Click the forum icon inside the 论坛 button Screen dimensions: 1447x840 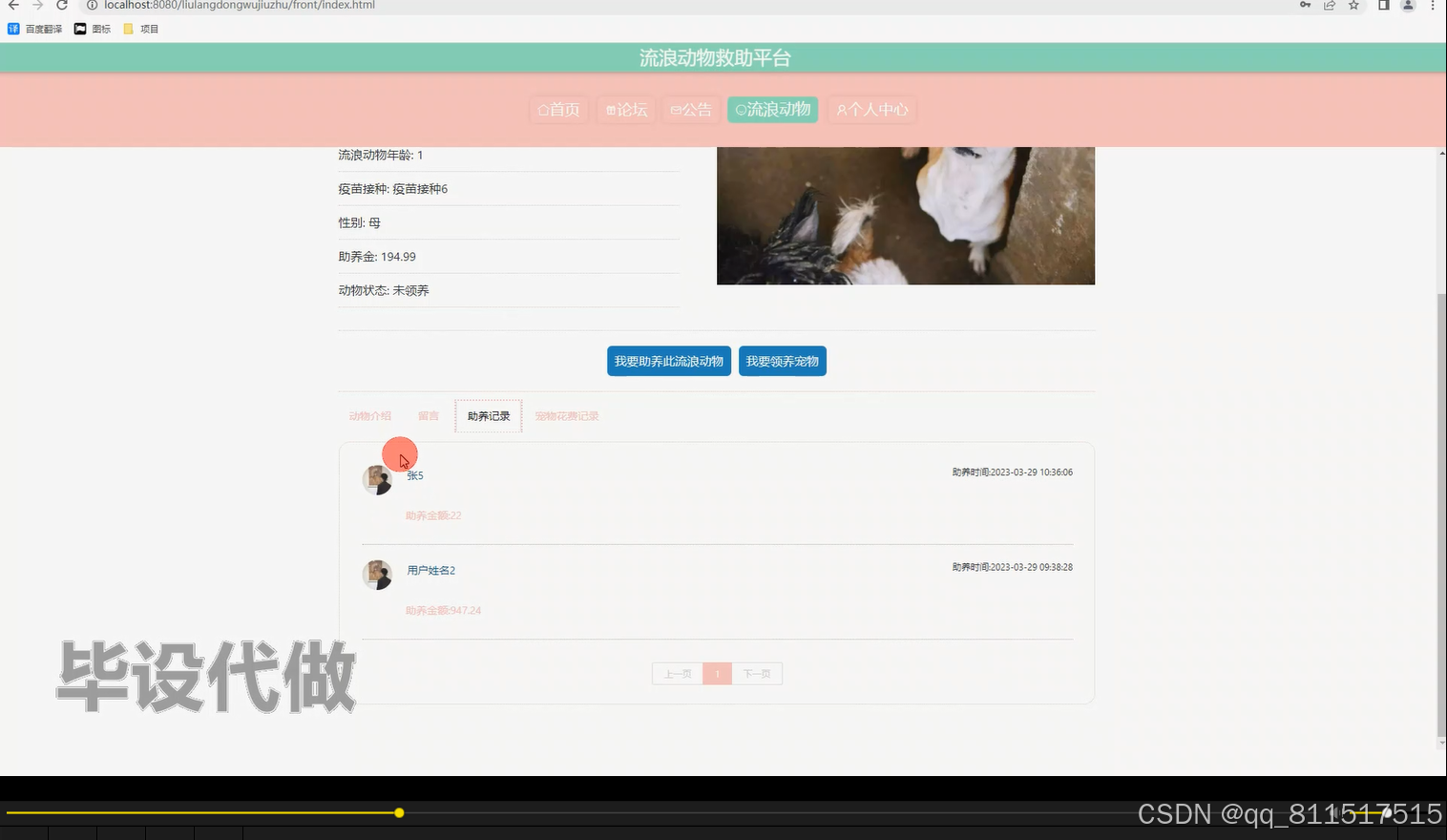[x=610, y=109]
